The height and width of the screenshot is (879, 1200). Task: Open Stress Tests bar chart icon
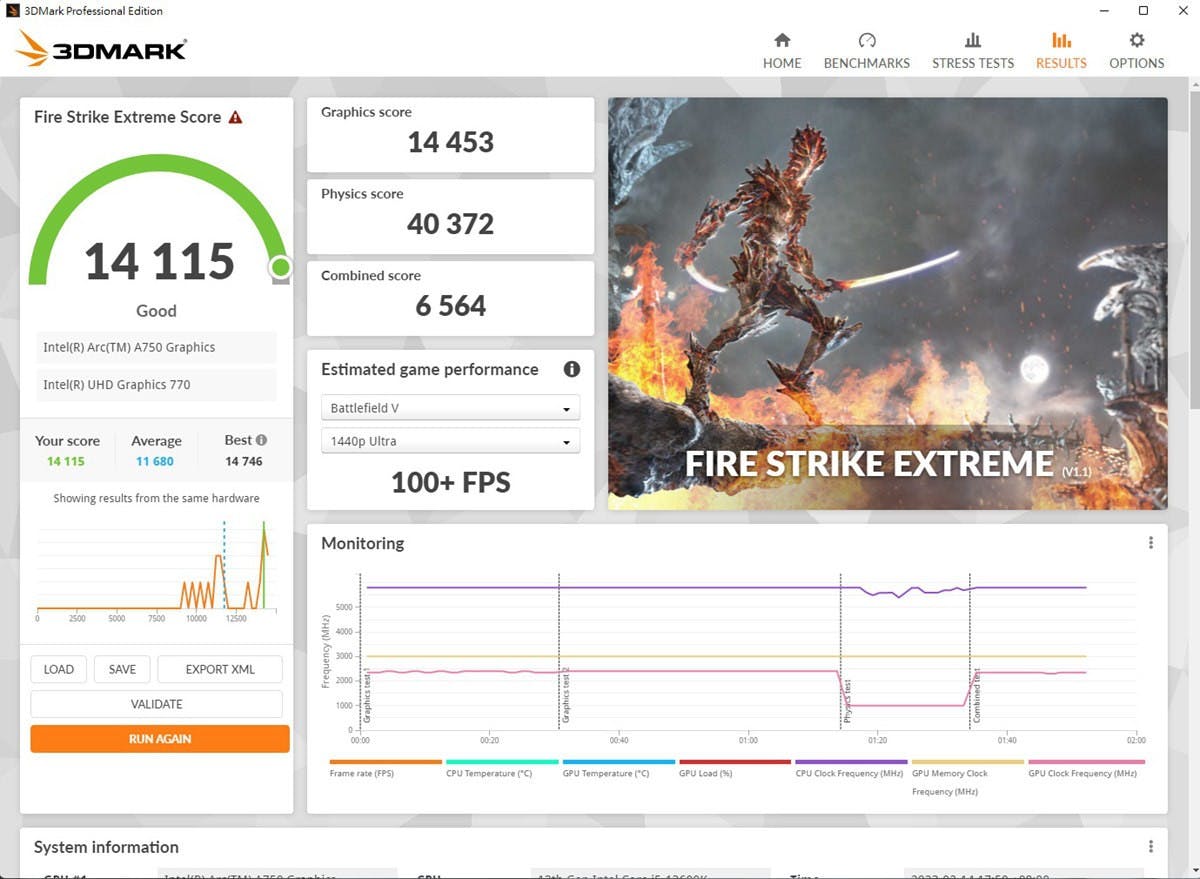tap(973, 40)
